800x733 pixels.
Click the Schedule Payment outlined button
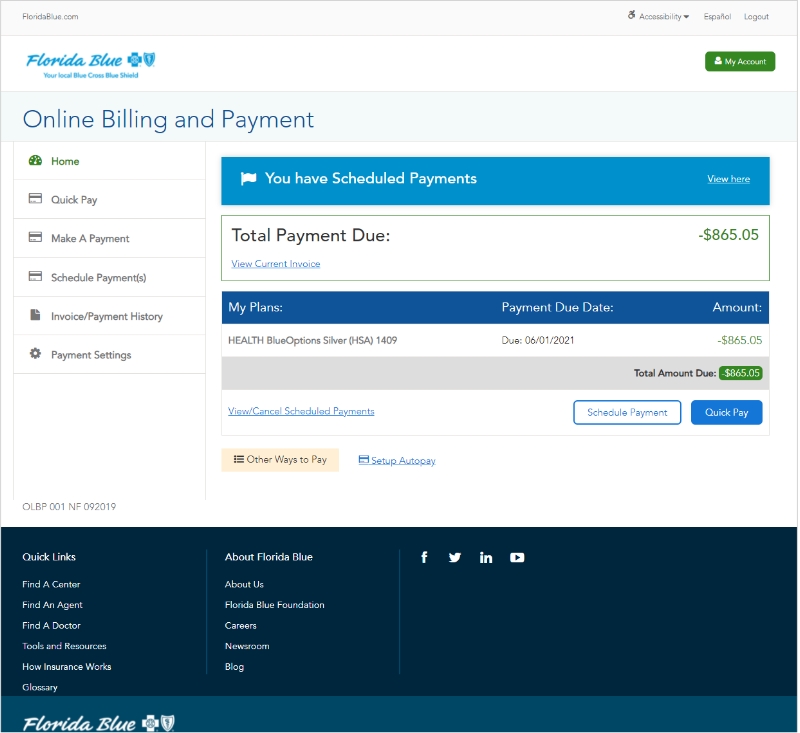[x=627, y=412]
